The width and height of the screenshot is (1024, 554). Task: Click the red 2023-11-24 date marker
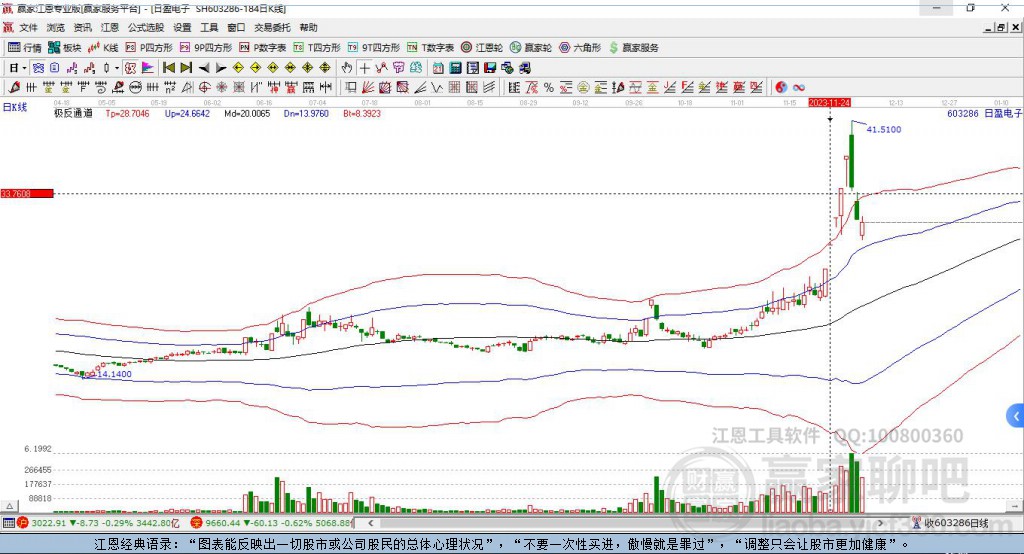[829, 103]
